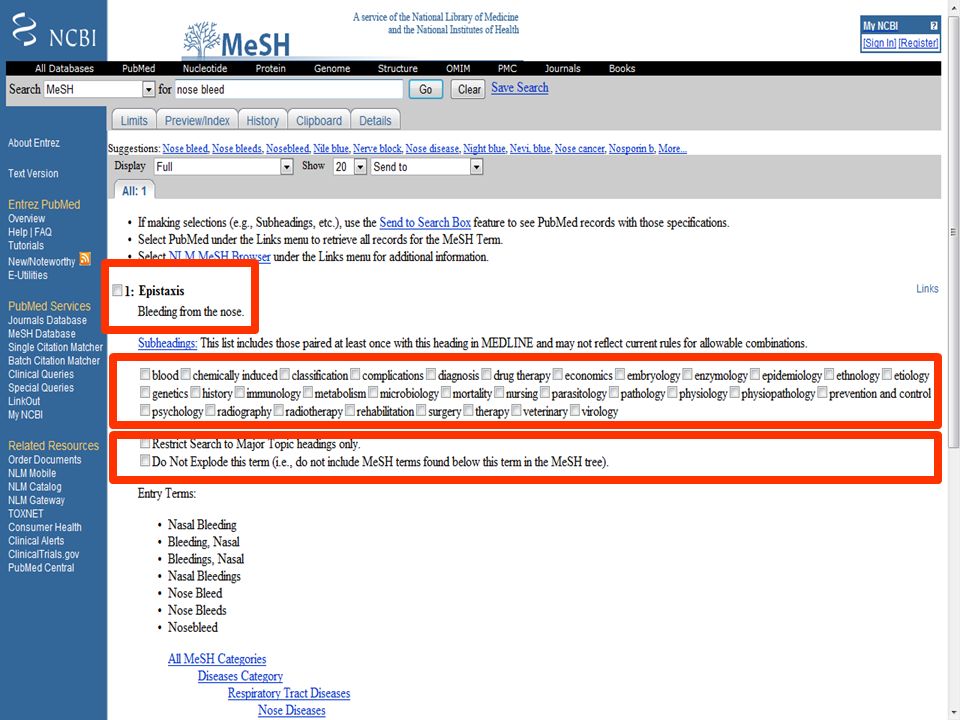This screenshot has width=960, height=720.
Task: Open Single Citation Matcher in the sidebar
Action: (x=56, y=347)
